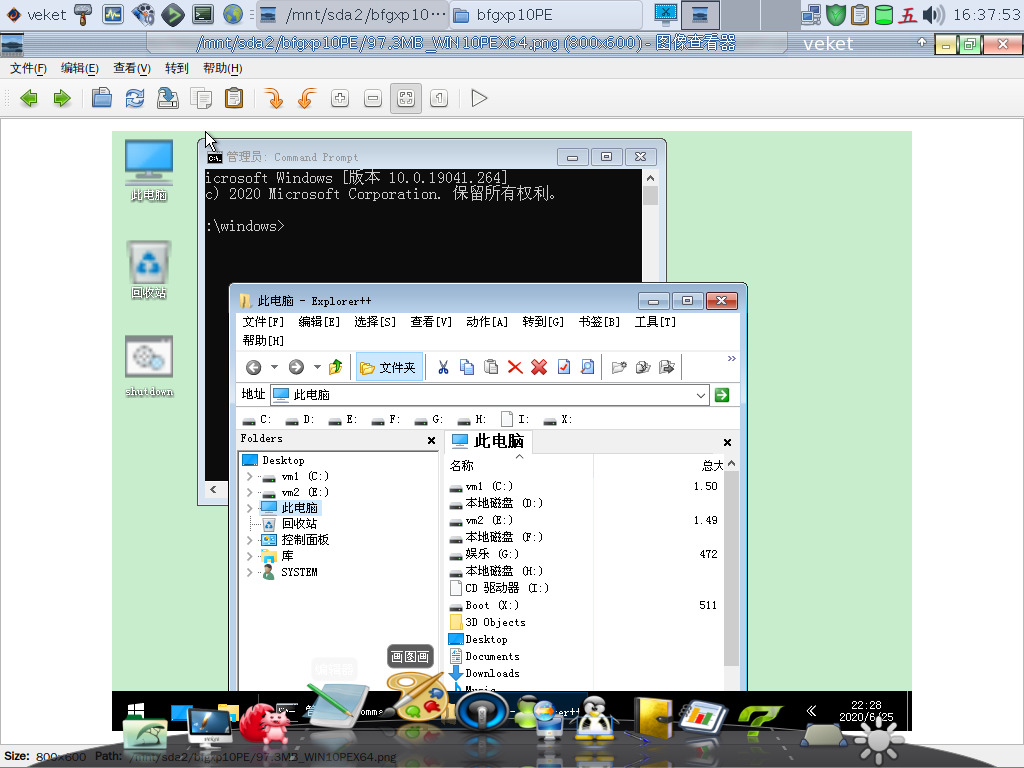The width and height of the screenshot is (1024, 768).
Task: Click the penguin dock icon
Action: coord(595,718)
